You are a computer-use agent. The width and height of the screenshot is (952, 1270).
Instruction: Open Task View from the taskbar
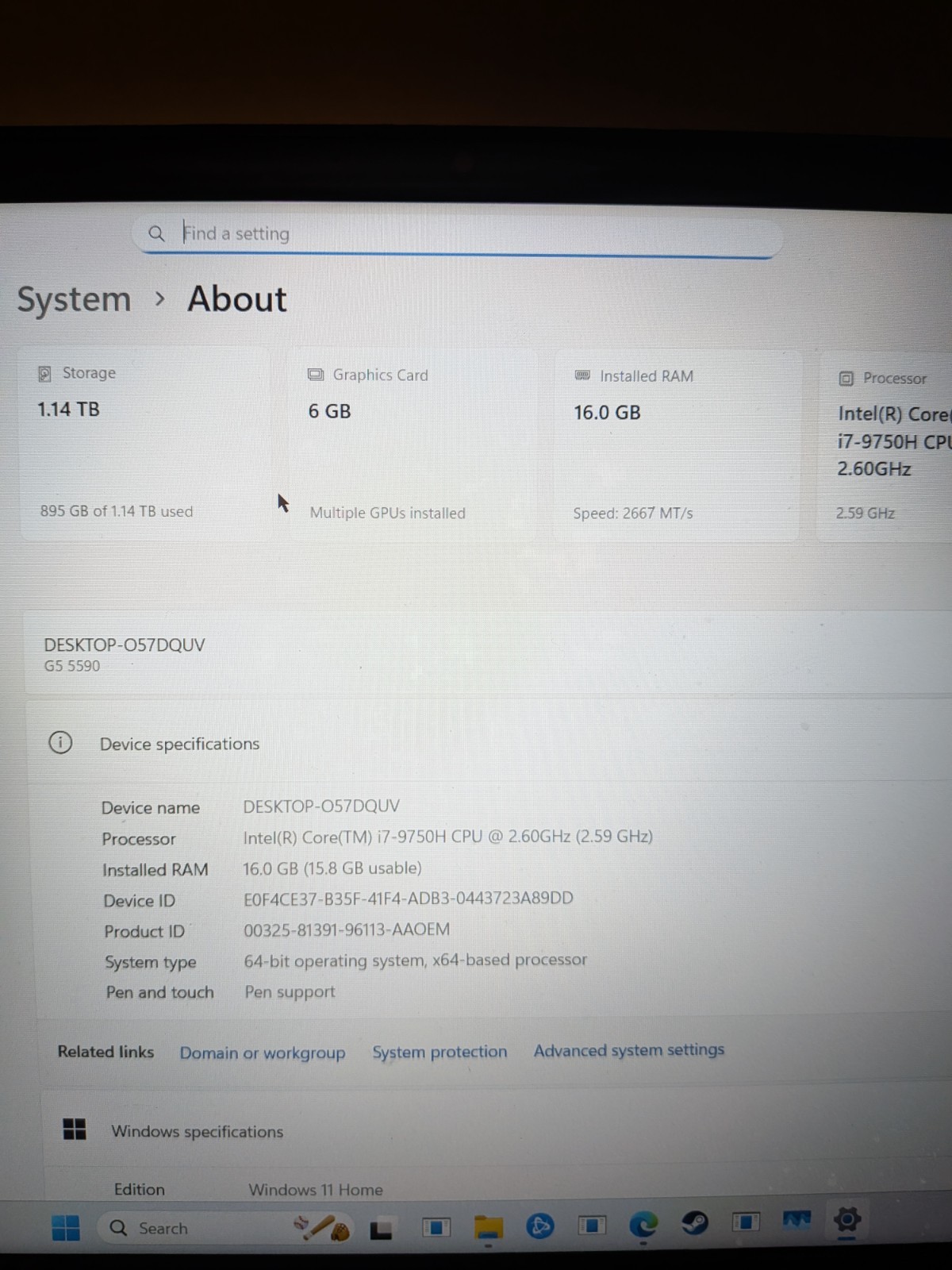coord(382,1230)
